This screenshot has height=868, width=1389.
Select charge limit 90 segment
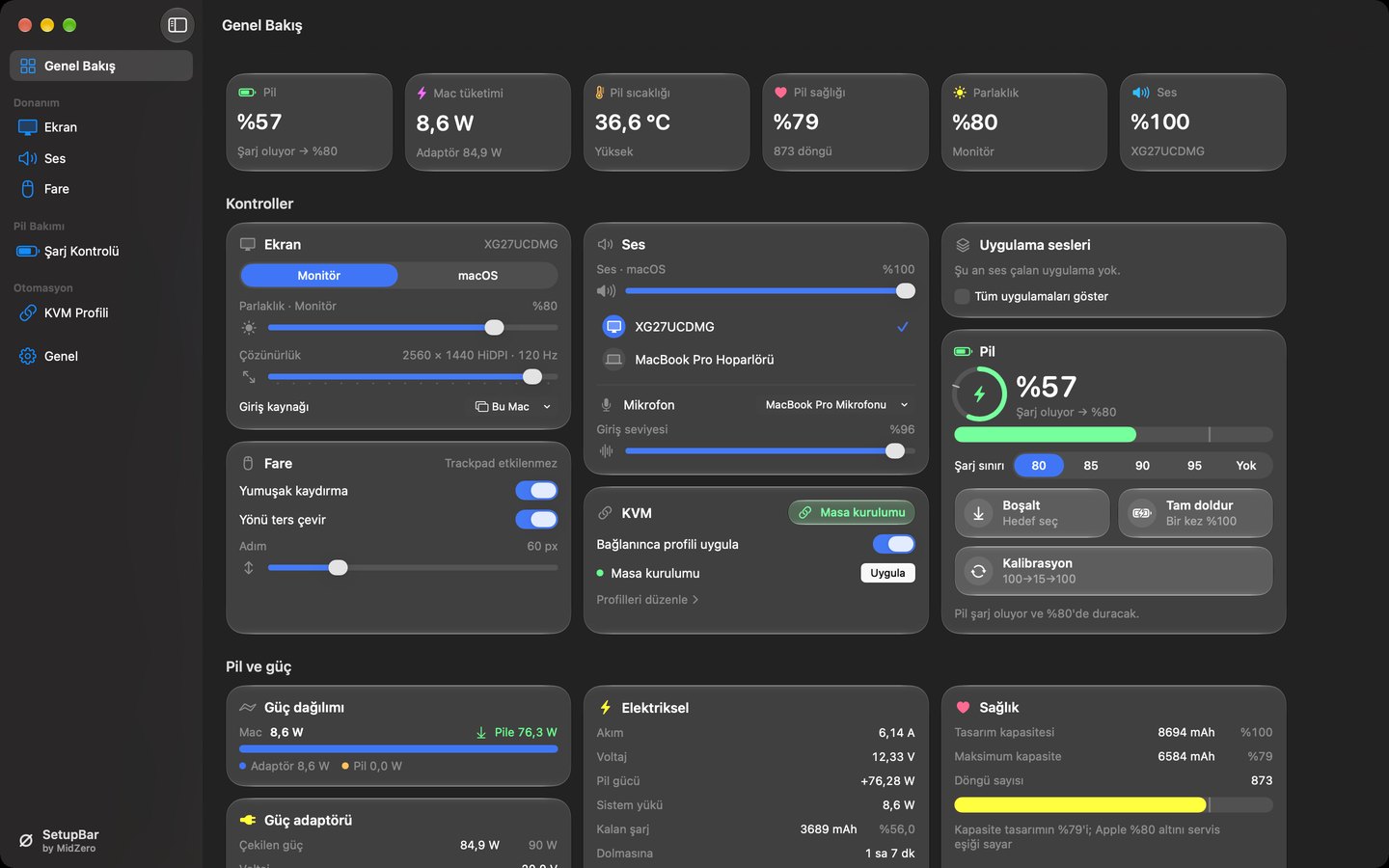[1142, 466]
